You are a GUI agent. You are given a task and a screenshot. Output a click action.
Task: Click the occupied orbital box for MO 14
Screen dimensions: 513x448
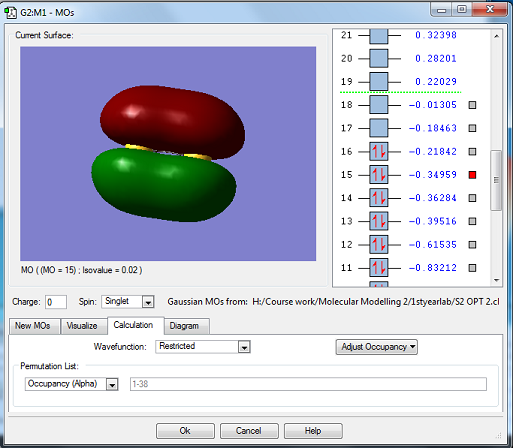coord(379,198)
